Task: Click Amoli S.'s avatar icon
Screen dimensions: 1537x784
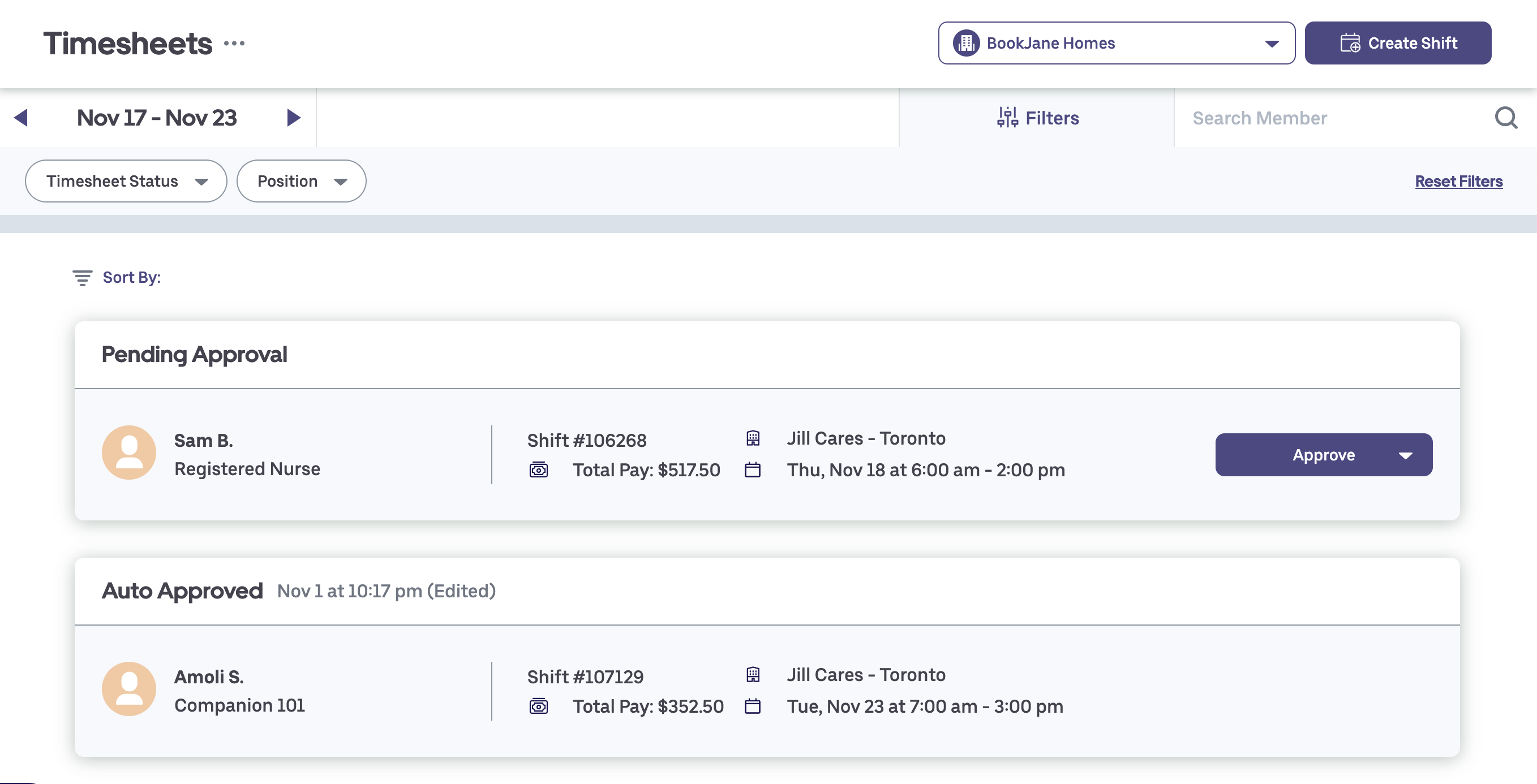Action: 129,688
